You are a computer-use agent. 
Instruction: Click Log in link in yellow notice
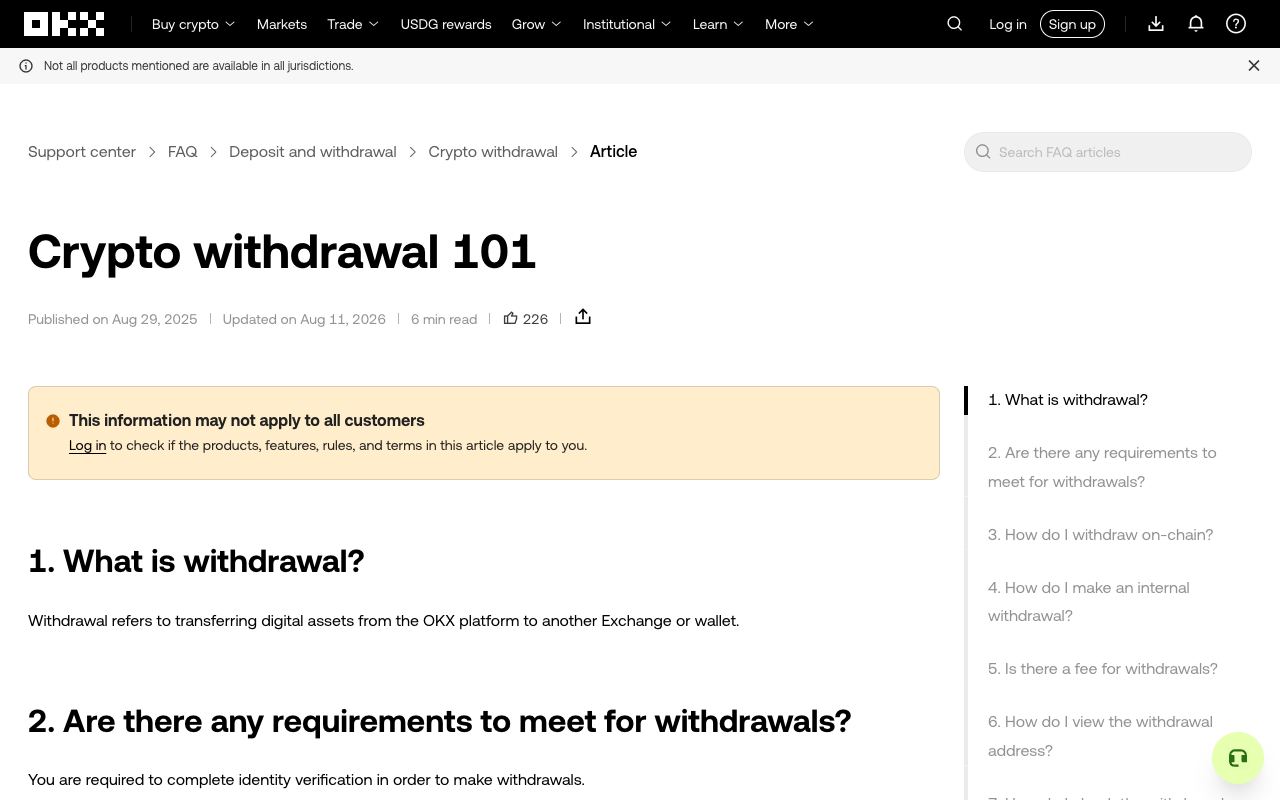[87, 446]
